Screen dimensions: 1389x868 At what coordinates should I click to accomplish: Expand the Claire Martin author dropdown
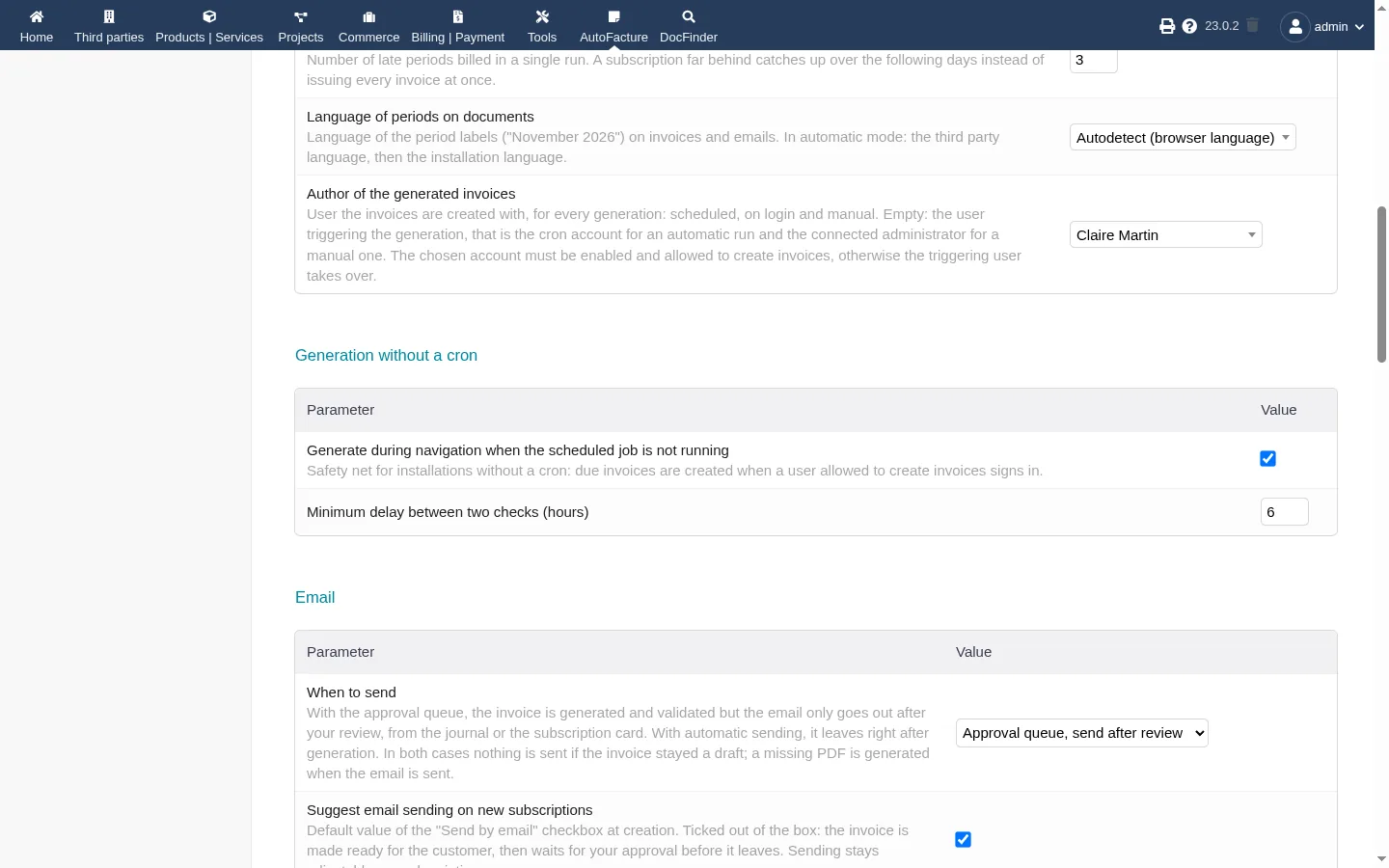pyautogui.click(x=1166, y=235)
